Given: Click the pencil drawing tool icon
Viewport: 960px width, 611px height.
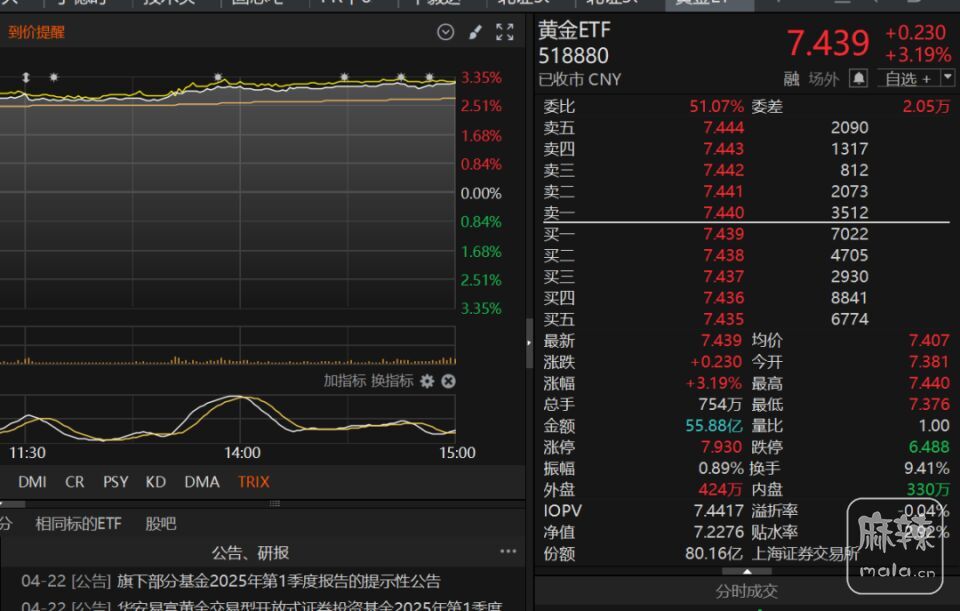Looking at the screenshot, I should pyautogui.click(x=475, y=32).
